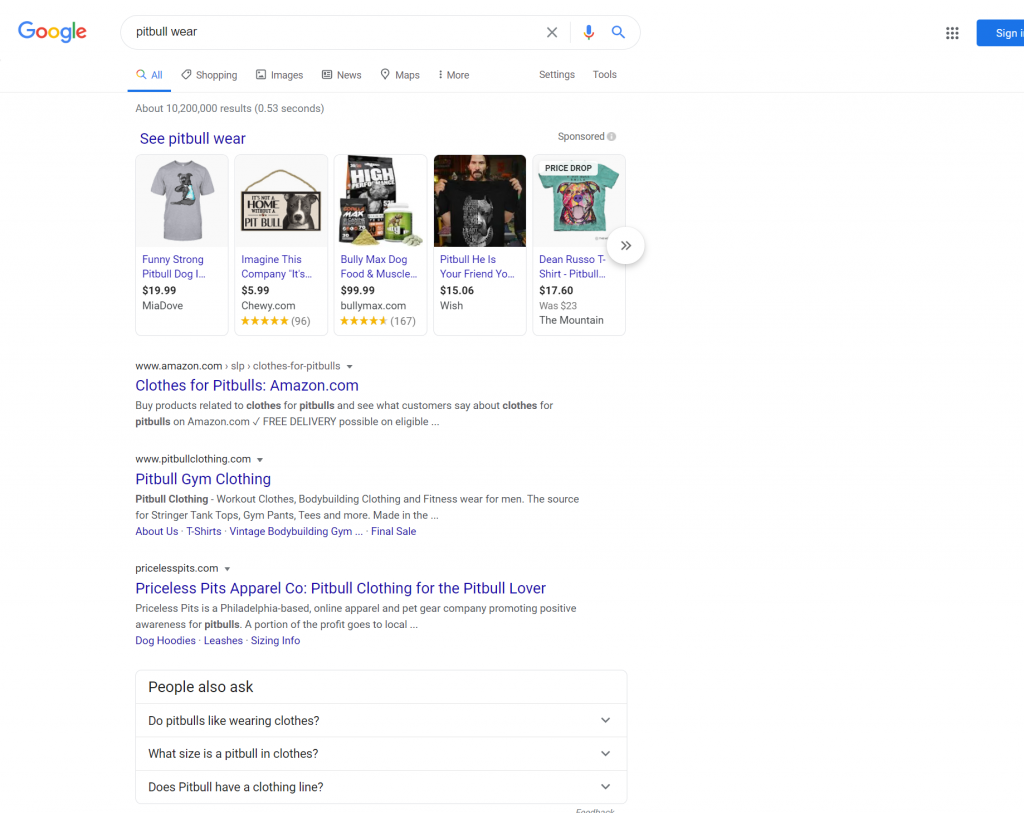Open Pitbull He Is Your Friend title
This screenshot has height=813, width=1024.
pos(477,266)
